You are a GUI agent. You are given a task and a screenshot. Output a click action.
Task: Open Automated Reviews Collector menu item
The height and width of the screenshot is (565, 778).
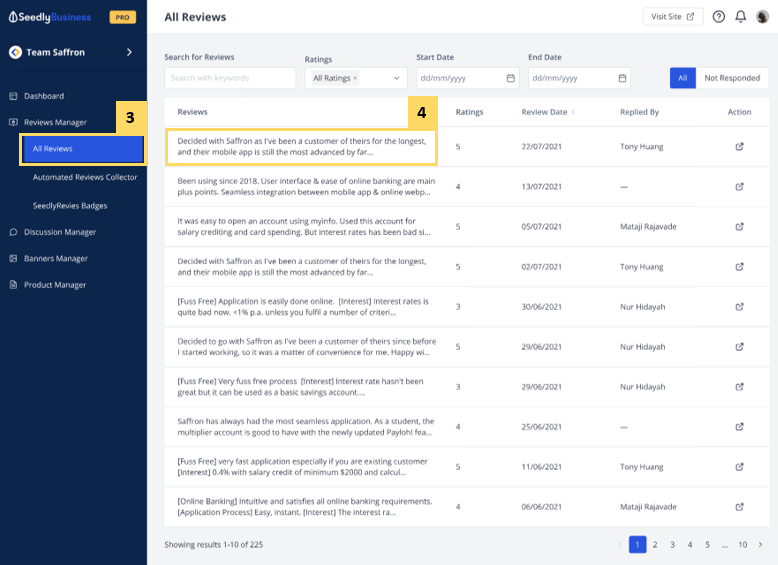tap(84, 177)
